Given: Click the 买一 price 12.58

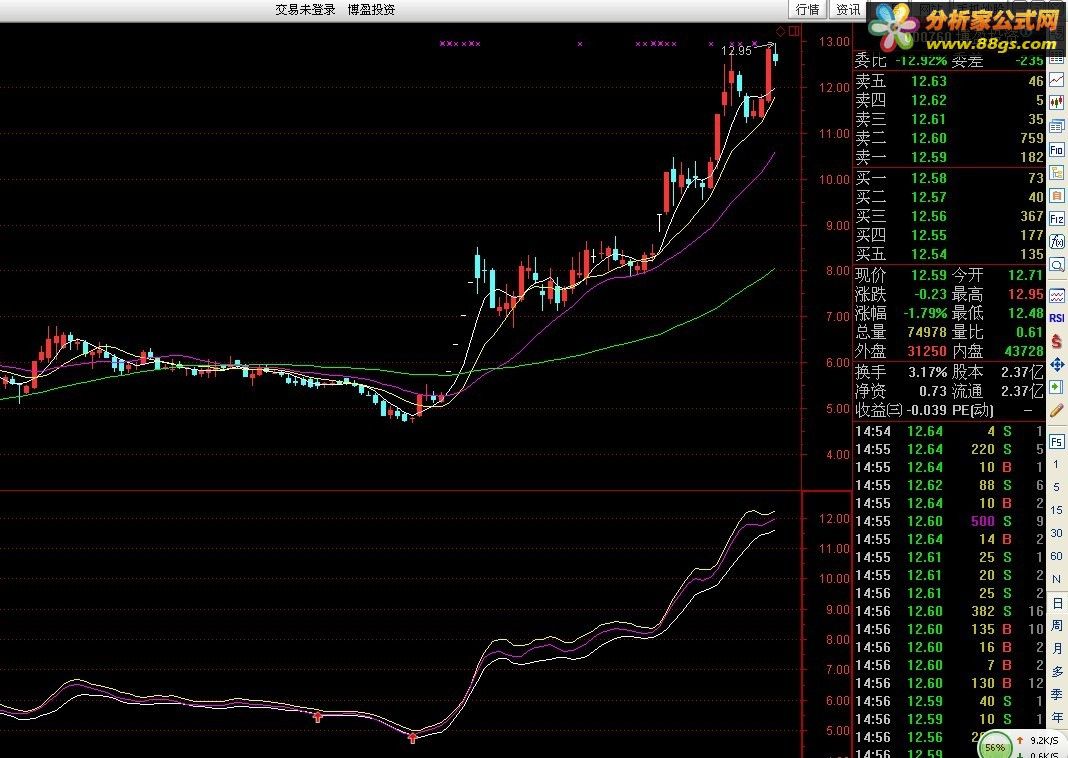Looking at the screenshot, I should 928,178.
